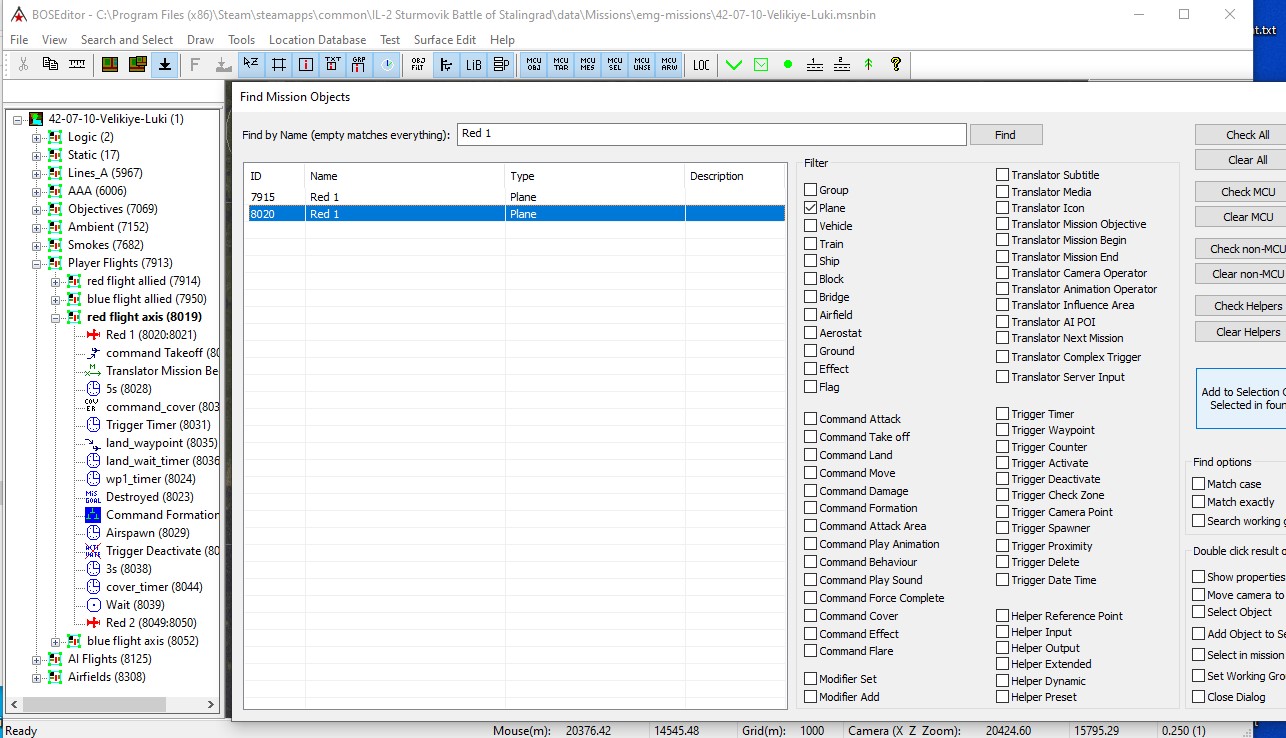This screenshot has height=738, width=1286.
Task: Uncheck the Plane filter checkbox
Action: coord(811,208)
